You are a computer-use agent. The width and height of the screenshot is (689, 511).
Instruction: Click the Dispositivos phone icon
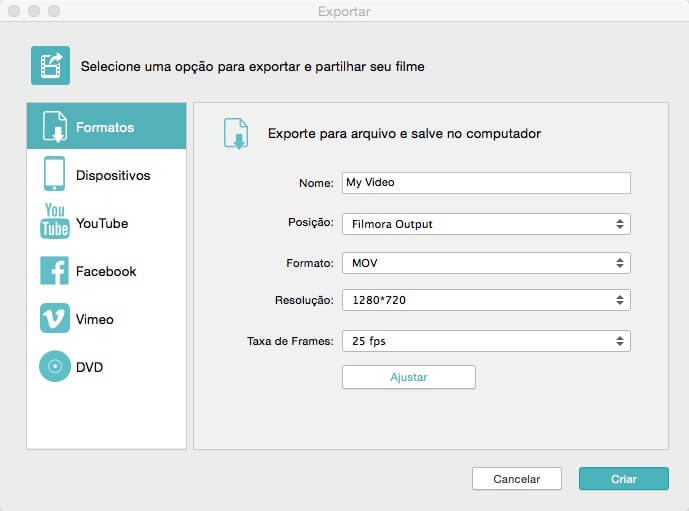[54, 174]
